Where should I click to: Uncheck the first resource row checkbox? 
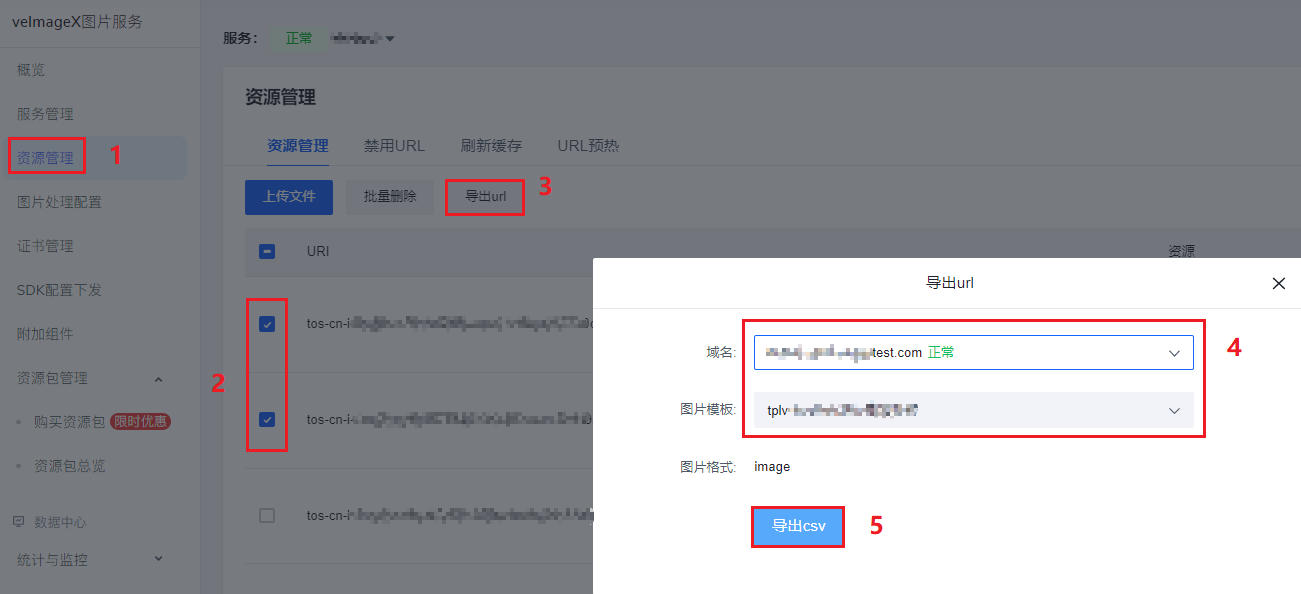[267, 324]
